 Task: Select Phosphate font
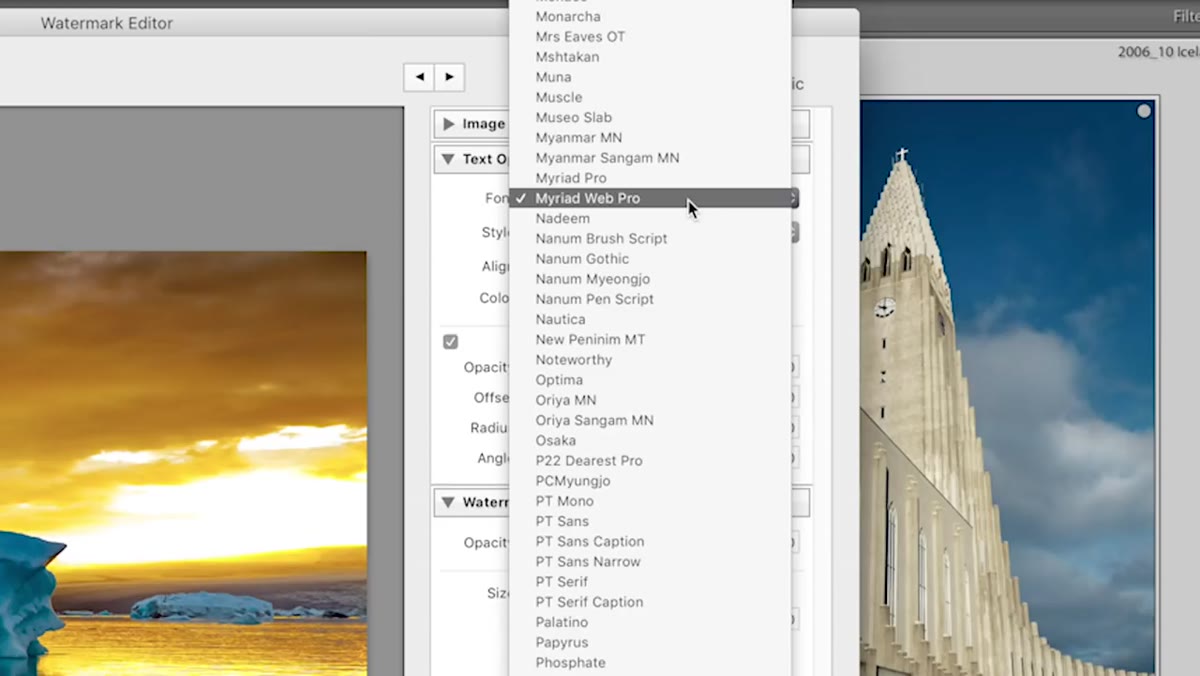point(650,662)
